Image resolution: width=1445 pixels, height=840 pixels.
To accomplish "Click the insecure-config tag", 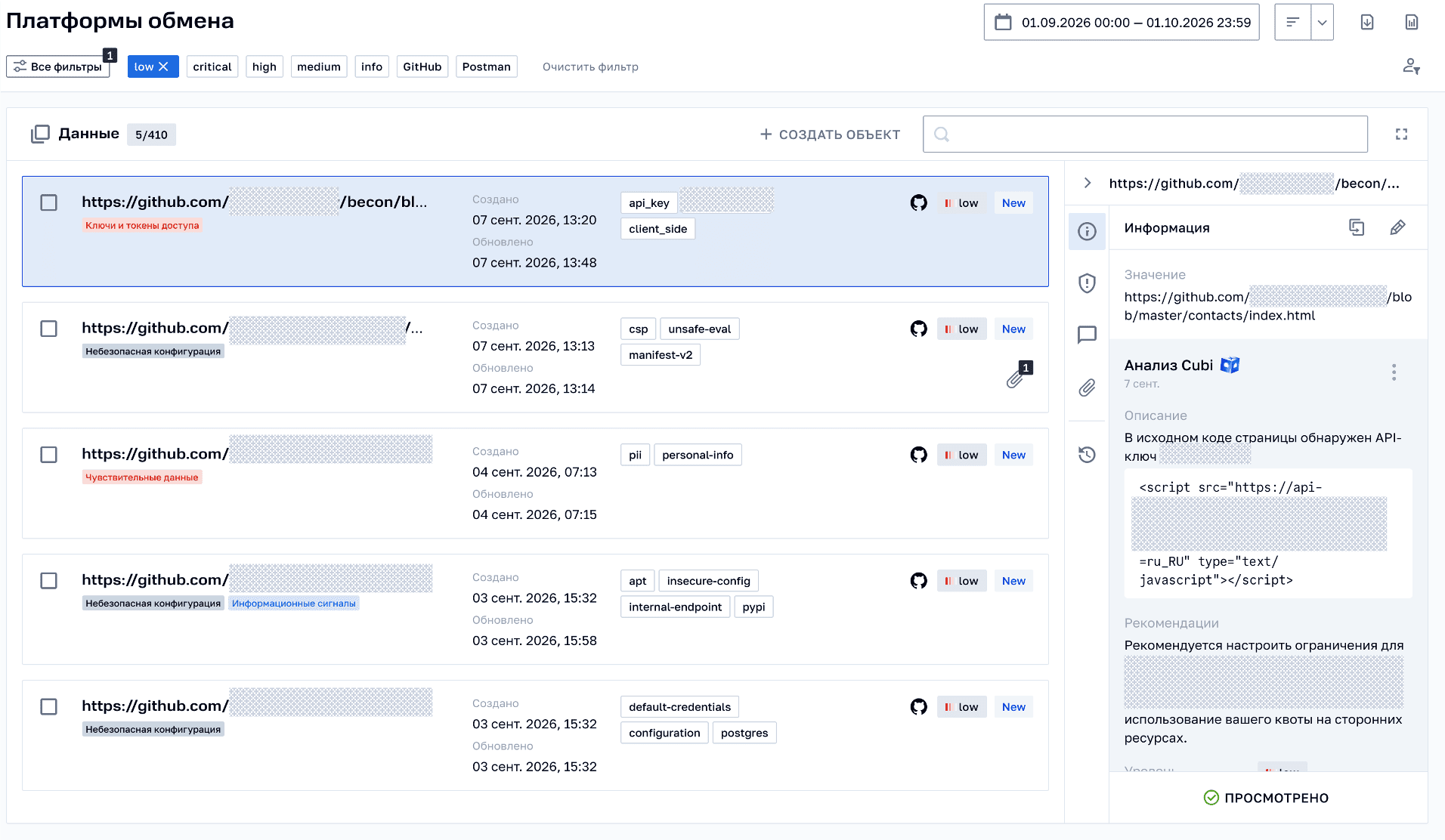I will click(x=709, y=581).
